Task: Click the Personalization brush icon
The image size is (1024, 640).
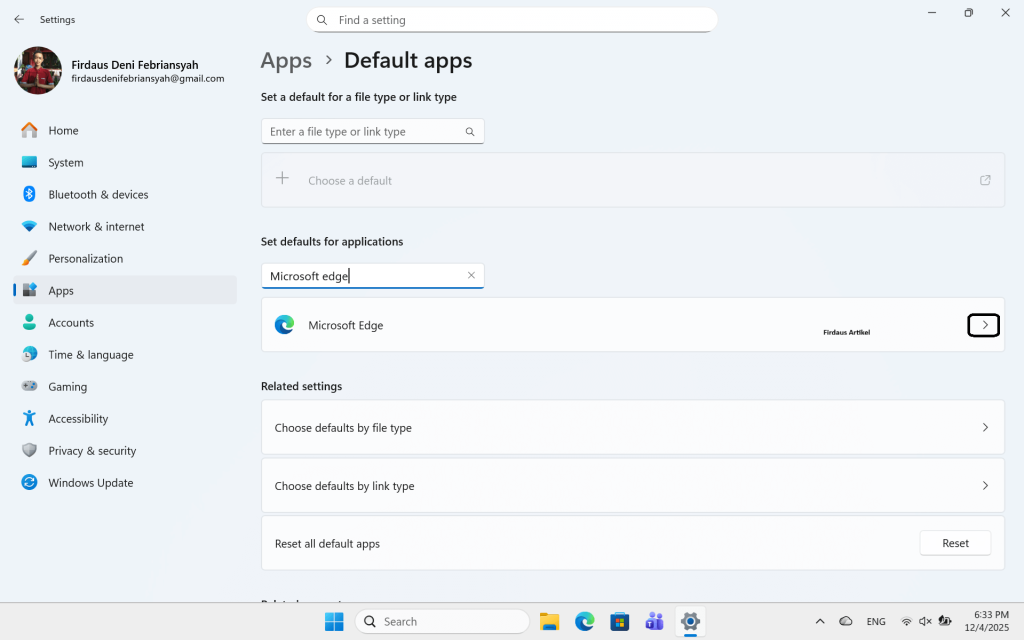Action: [x=29, y=258]
